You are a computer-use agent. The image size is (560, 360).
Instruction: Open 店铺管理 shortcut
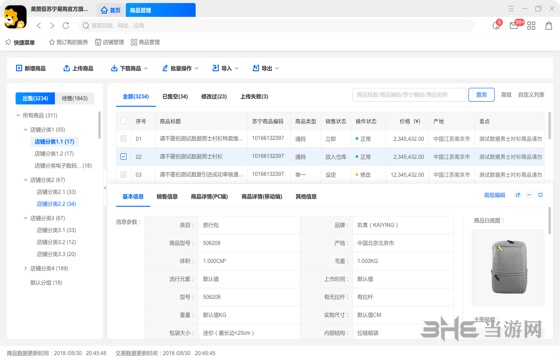point(109,42)
